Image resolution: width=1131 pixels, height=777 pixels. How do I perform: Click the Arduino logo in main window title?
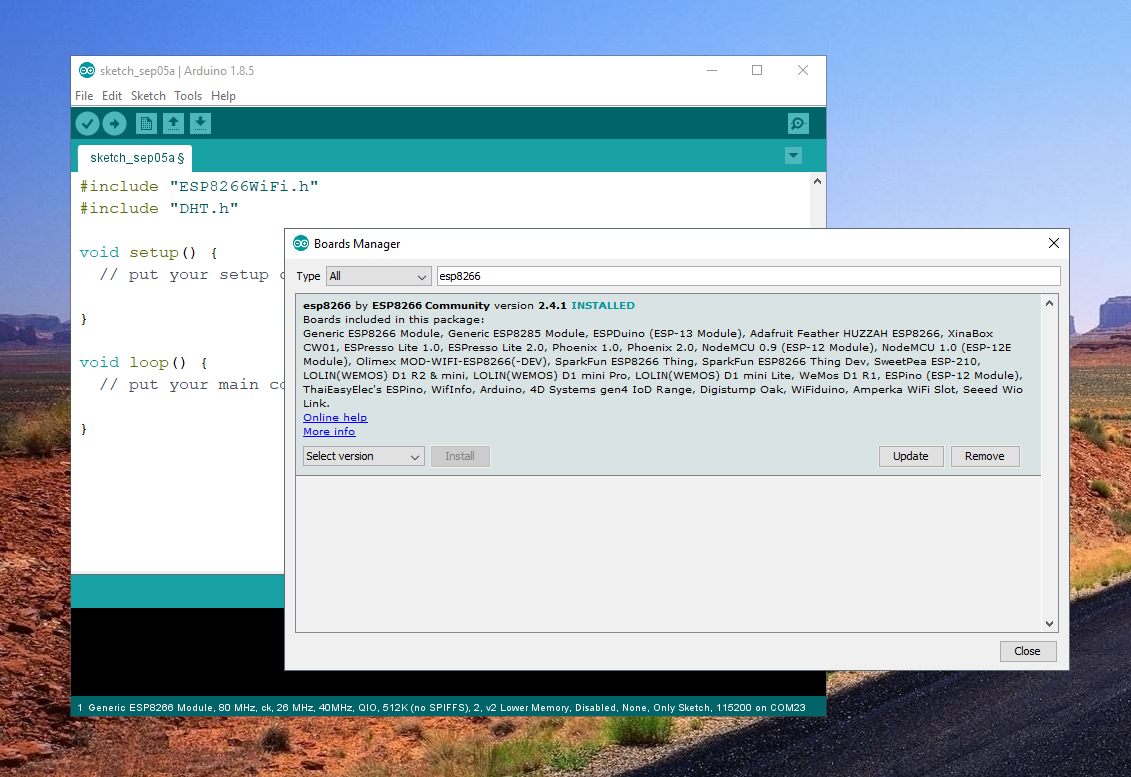click(87, 71)
